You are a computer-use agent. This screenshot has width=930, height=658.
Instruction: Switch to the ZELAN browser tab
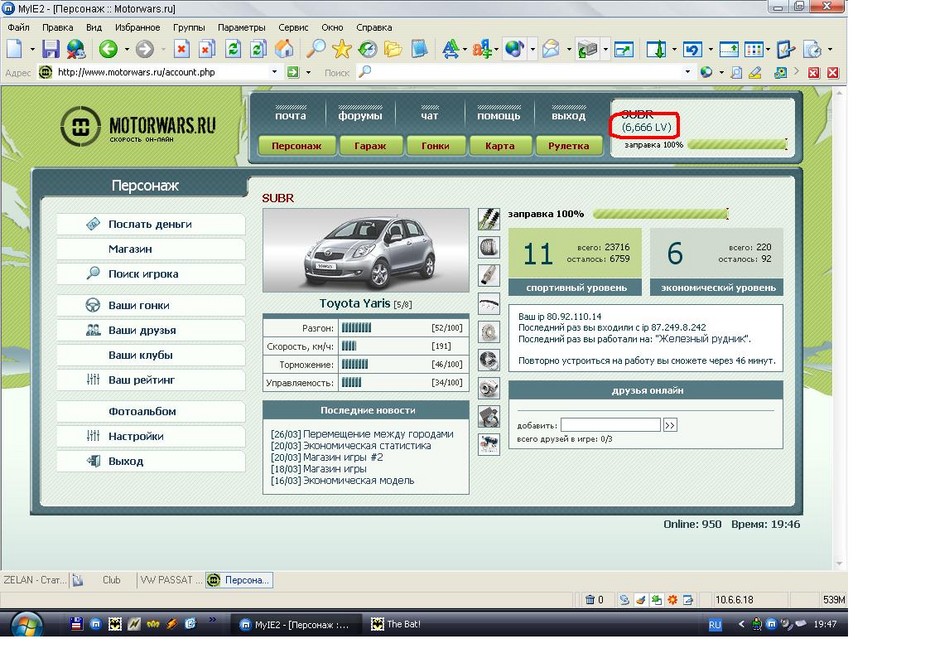(x=34, y=580)
